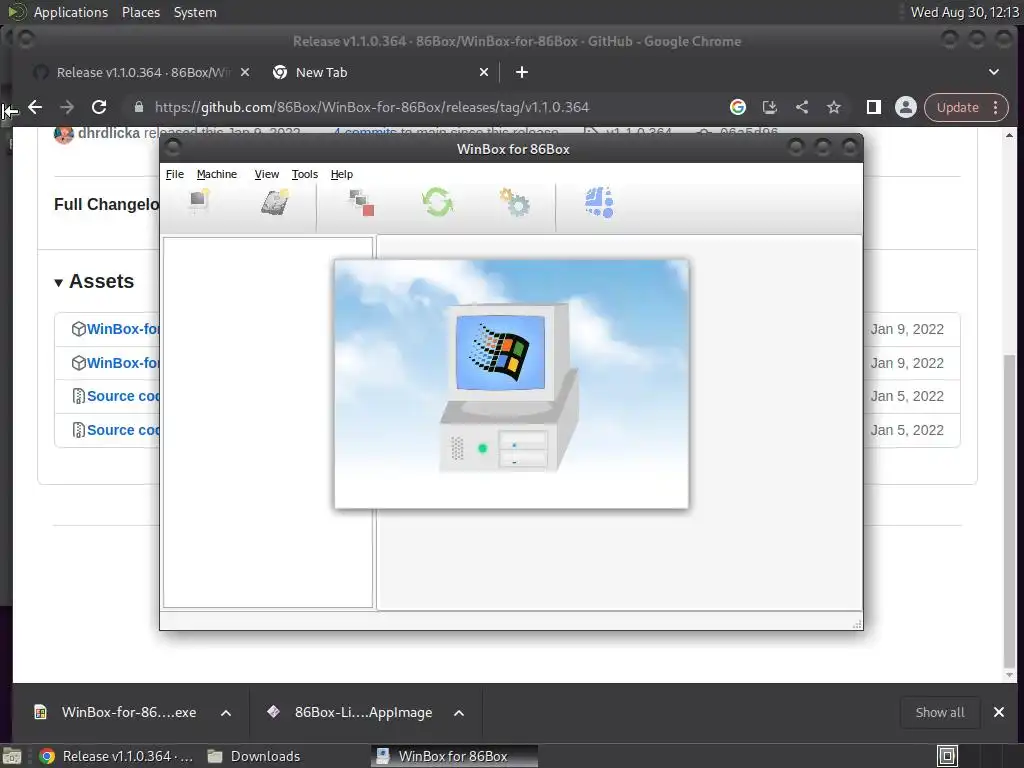Go back in Chrome with back arrow
The image size is (1024, 768).
(x=35, y=107)
